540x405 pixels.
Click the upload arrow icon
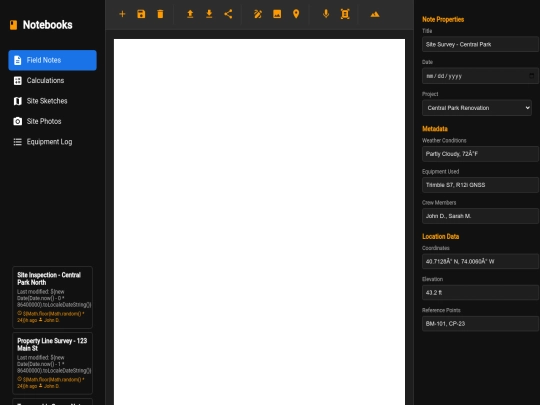coord(190,14)
